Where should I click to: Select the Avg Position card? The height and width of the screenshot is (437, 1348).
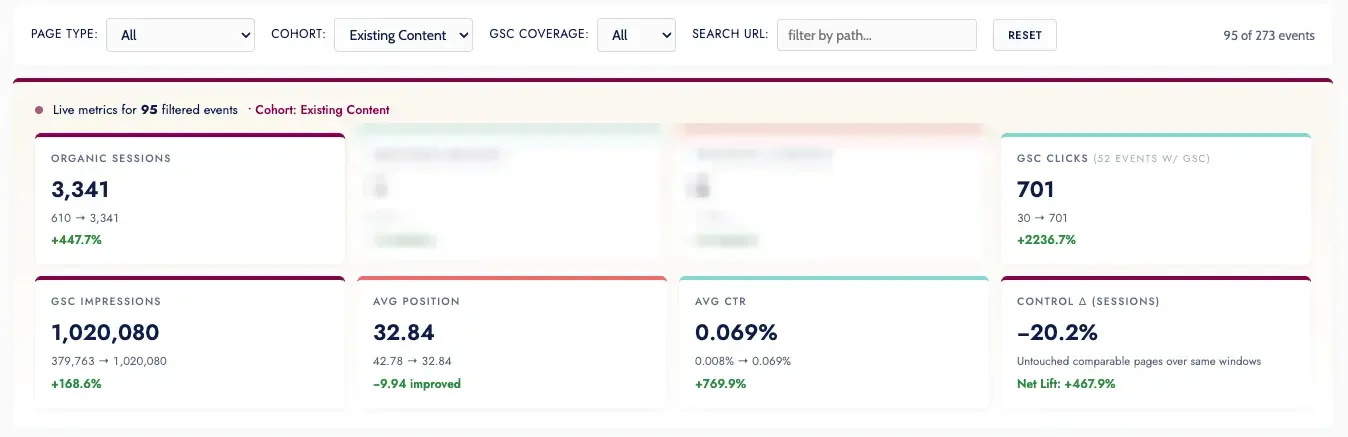tap(512, 342)
